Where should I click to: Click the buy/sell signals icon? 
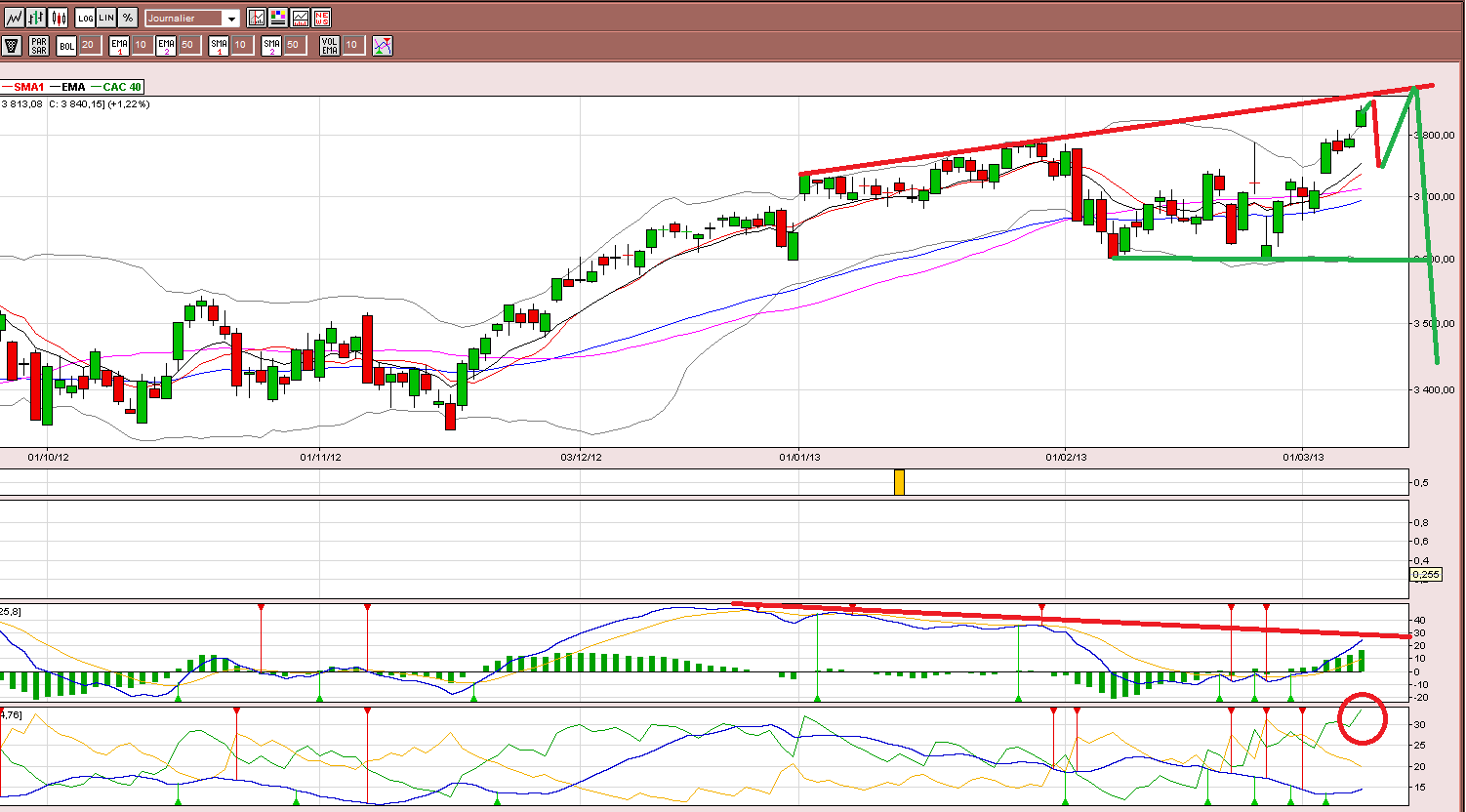[383, 45]
